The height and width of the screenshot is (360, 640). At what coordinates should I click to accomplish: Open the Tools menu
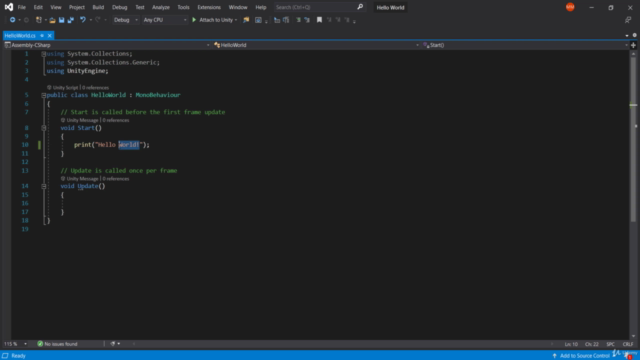pyautogui.click(x=183, y=7)
